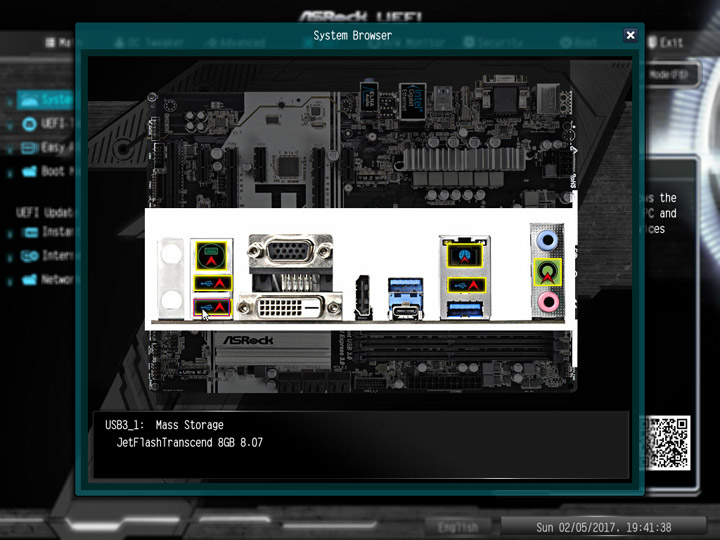720x540 pixels.
Task: Click the Instant Flash icon
Action: (30, 232)
